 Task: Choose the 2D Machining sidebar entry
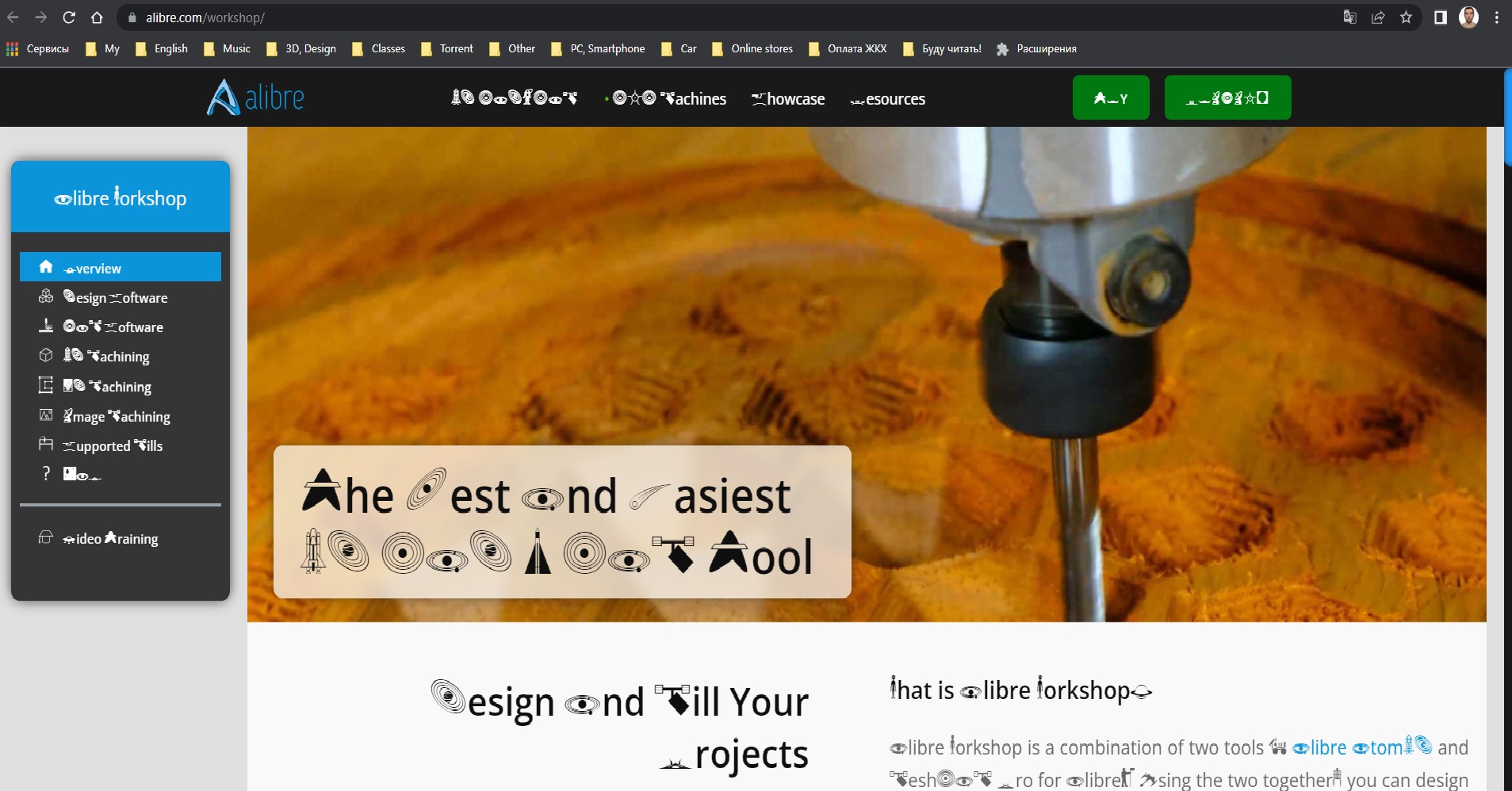[x=121, y=386]
